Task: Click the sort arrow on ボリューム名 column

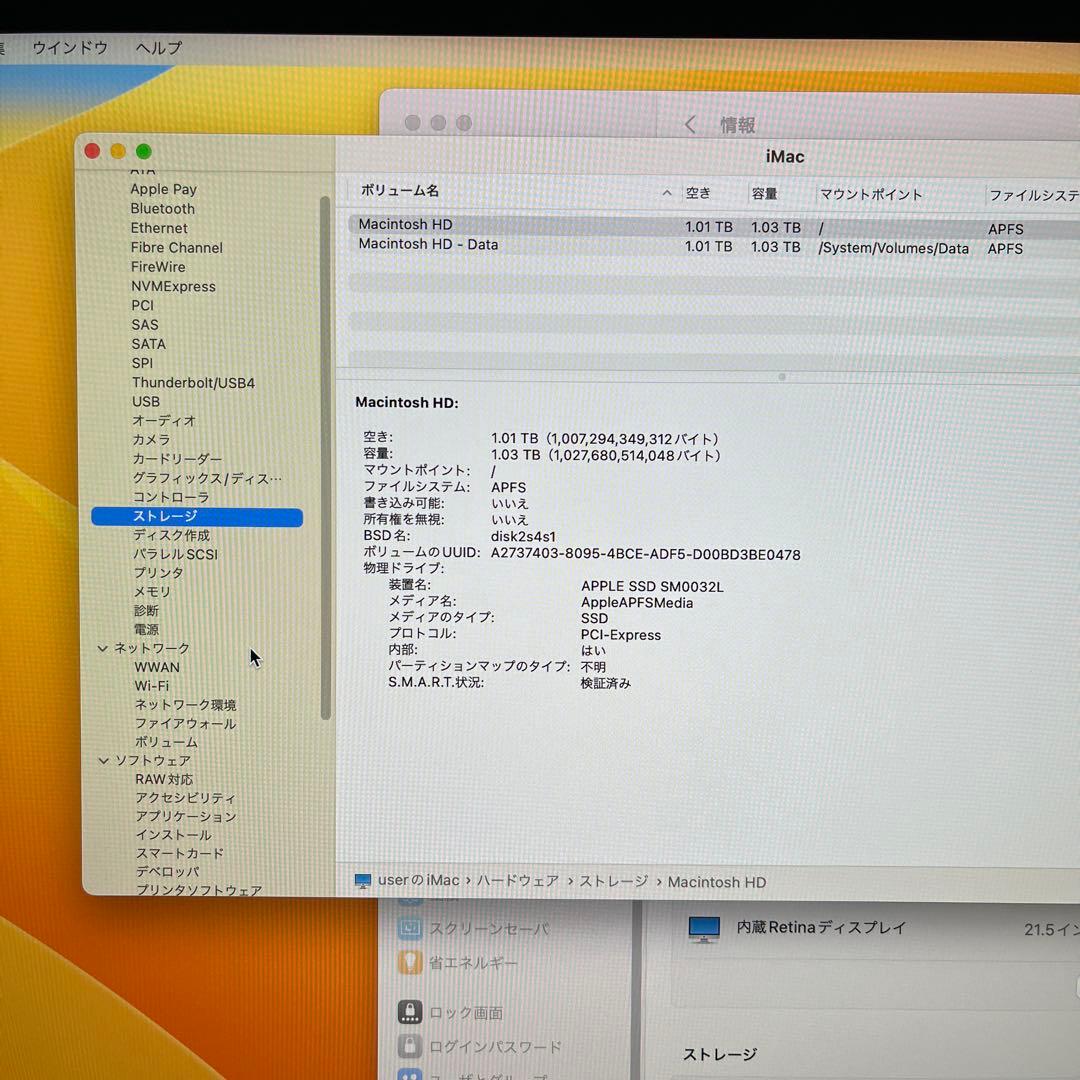Action: coord(666,193)
